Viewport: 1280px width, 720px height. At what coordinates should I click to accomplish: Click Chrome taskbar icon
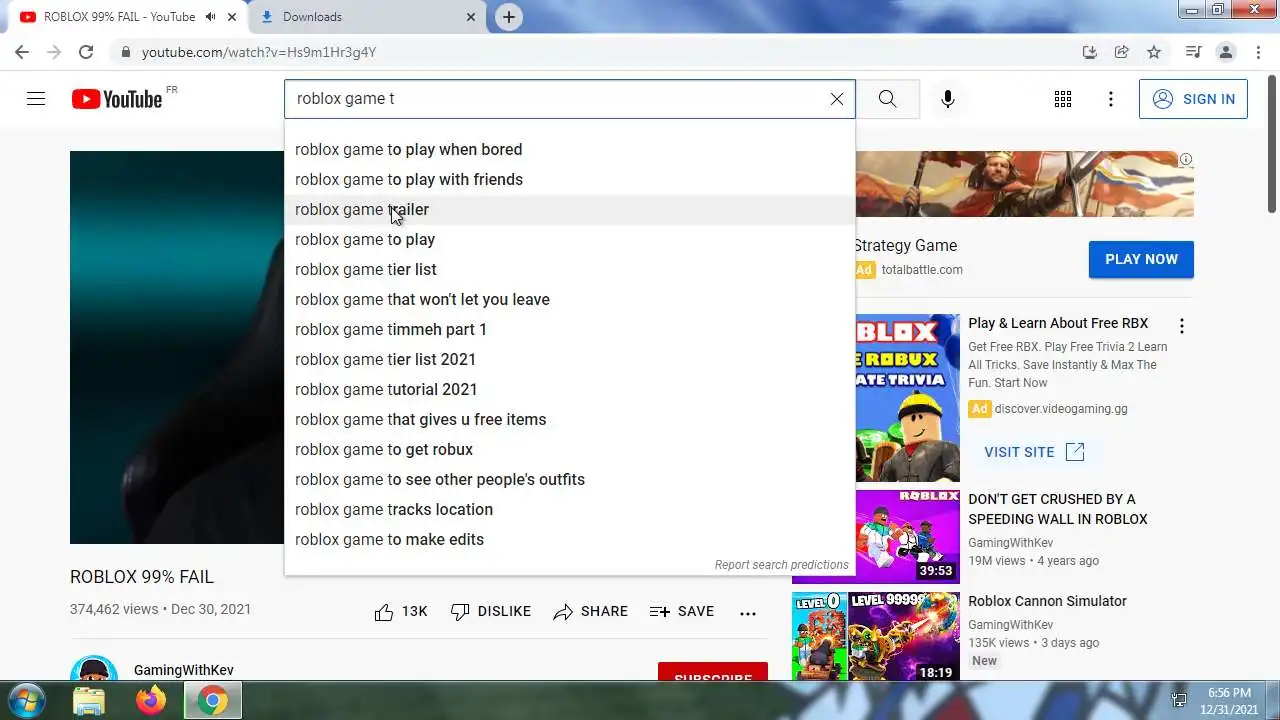pyautogui.click(x=211, y=701)
